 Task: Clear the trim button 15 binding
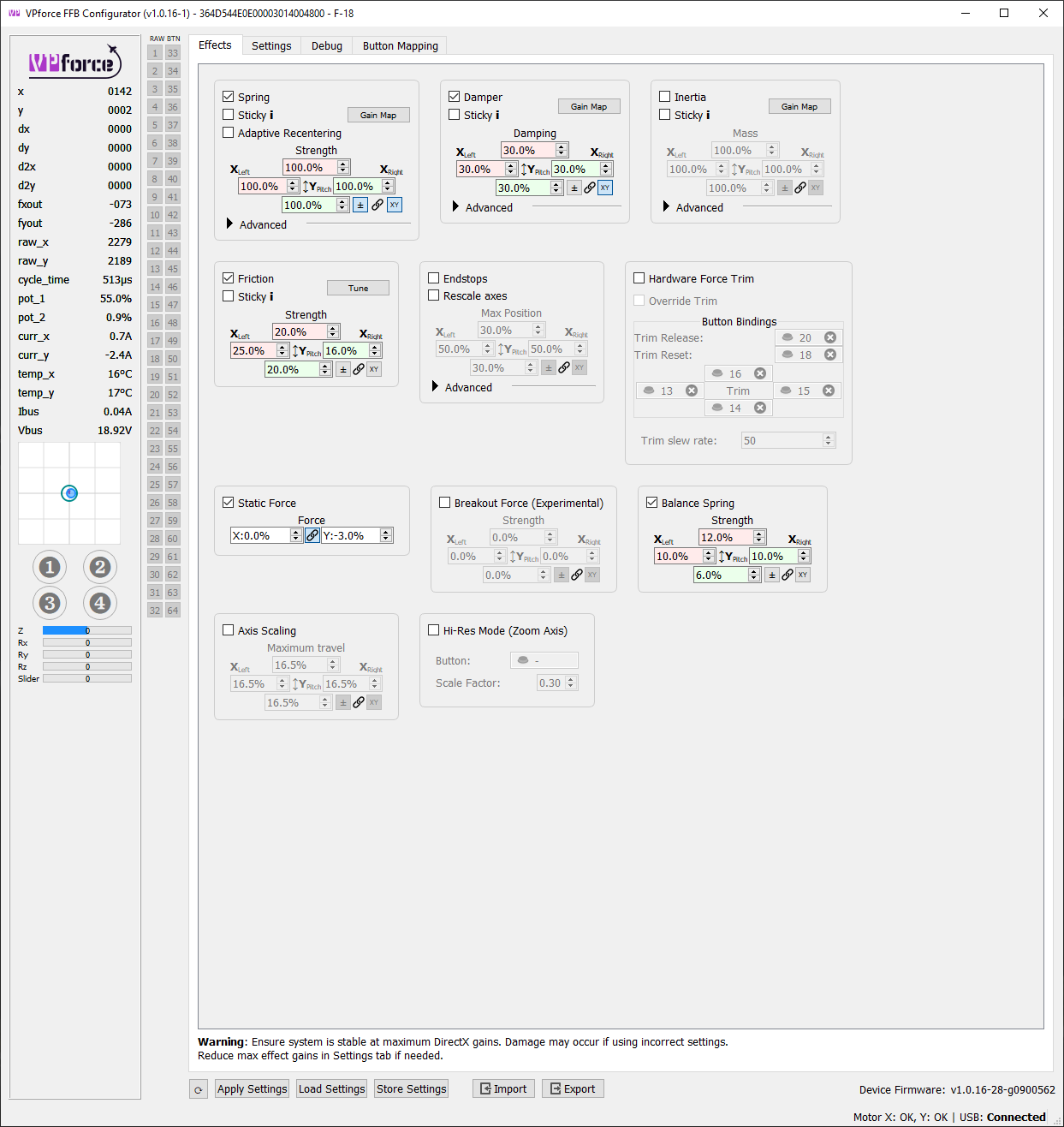click(x=828, y=391)
